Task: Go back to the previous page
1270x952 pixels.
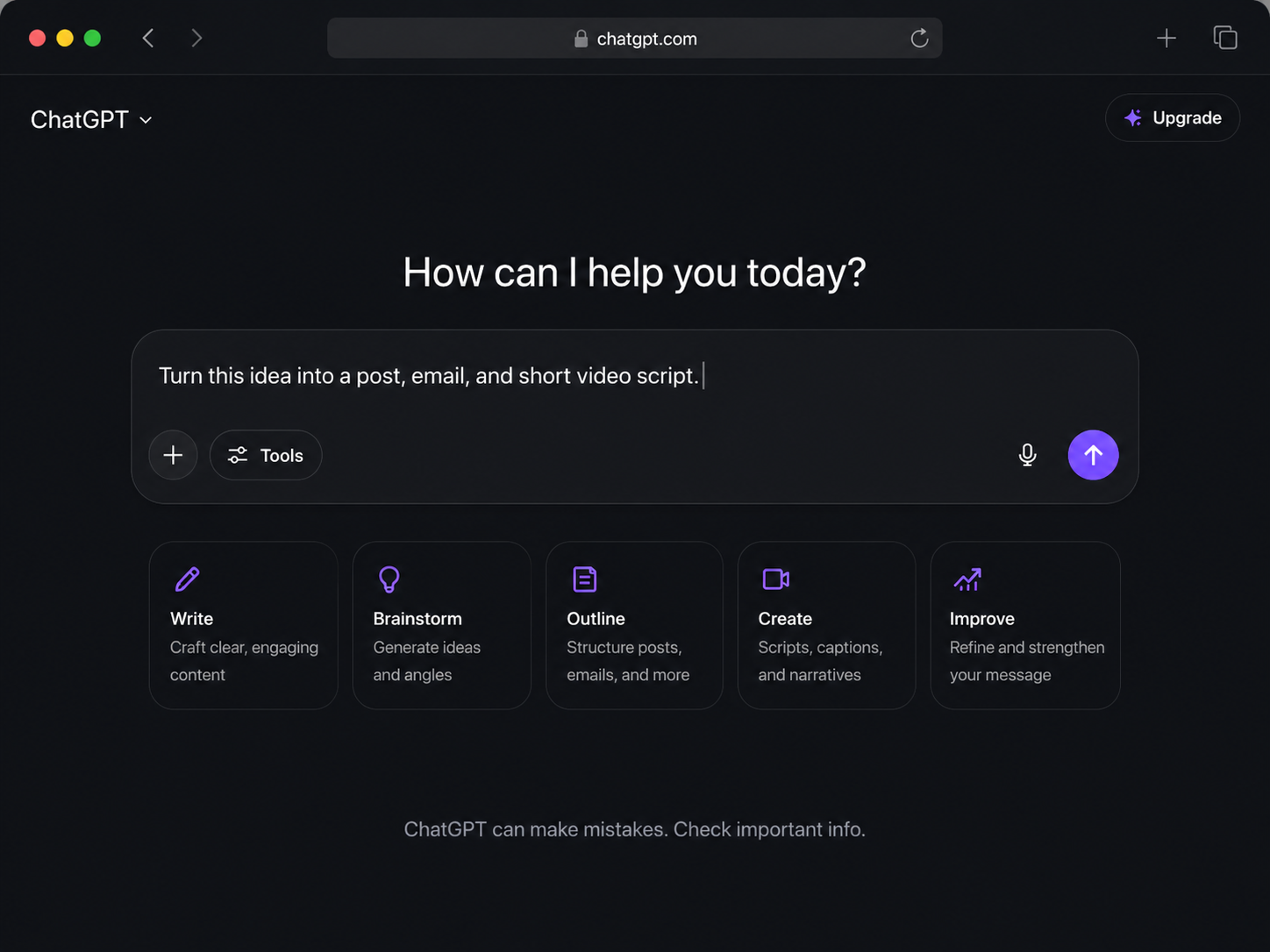Action: point(148,38)
